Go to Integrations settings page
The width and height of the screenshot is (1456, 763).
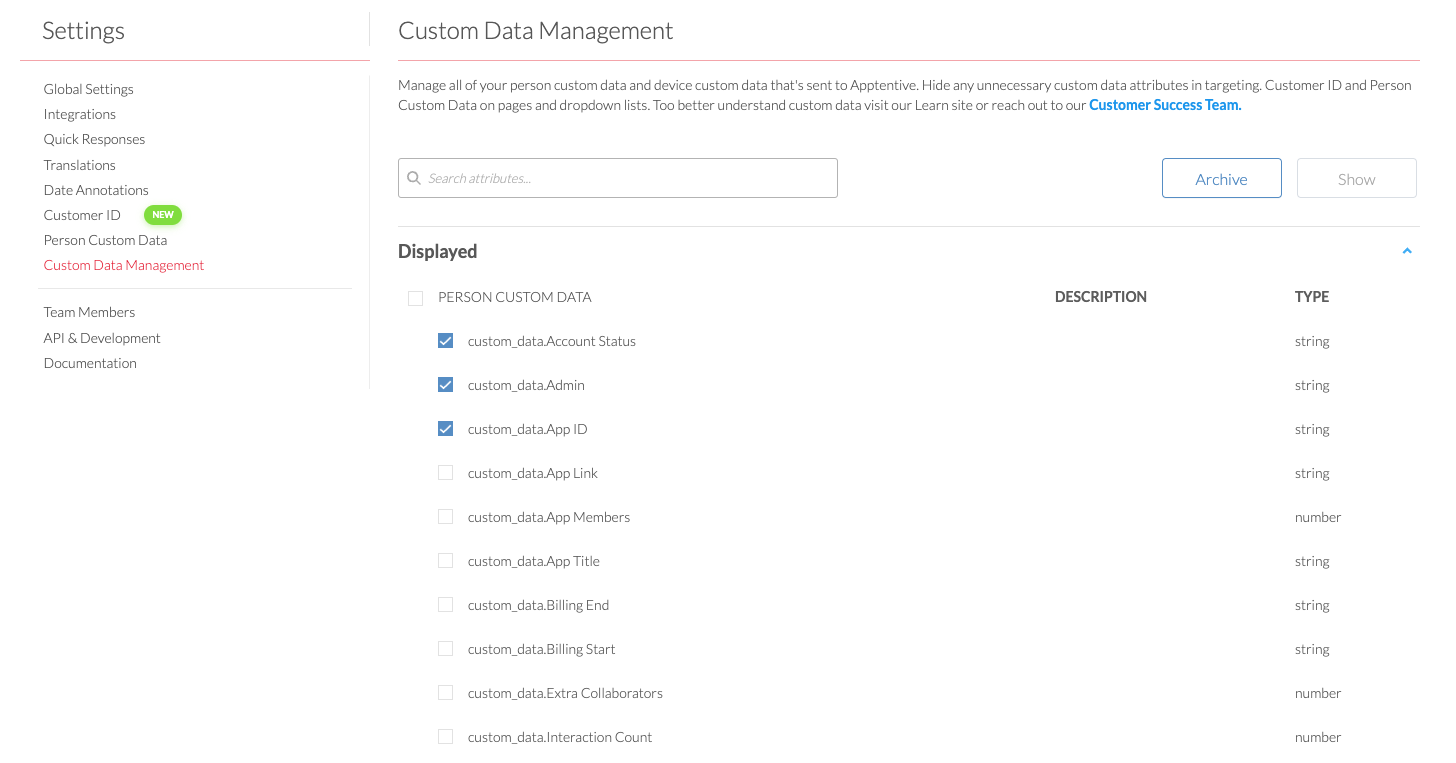(x=80, y=114)
